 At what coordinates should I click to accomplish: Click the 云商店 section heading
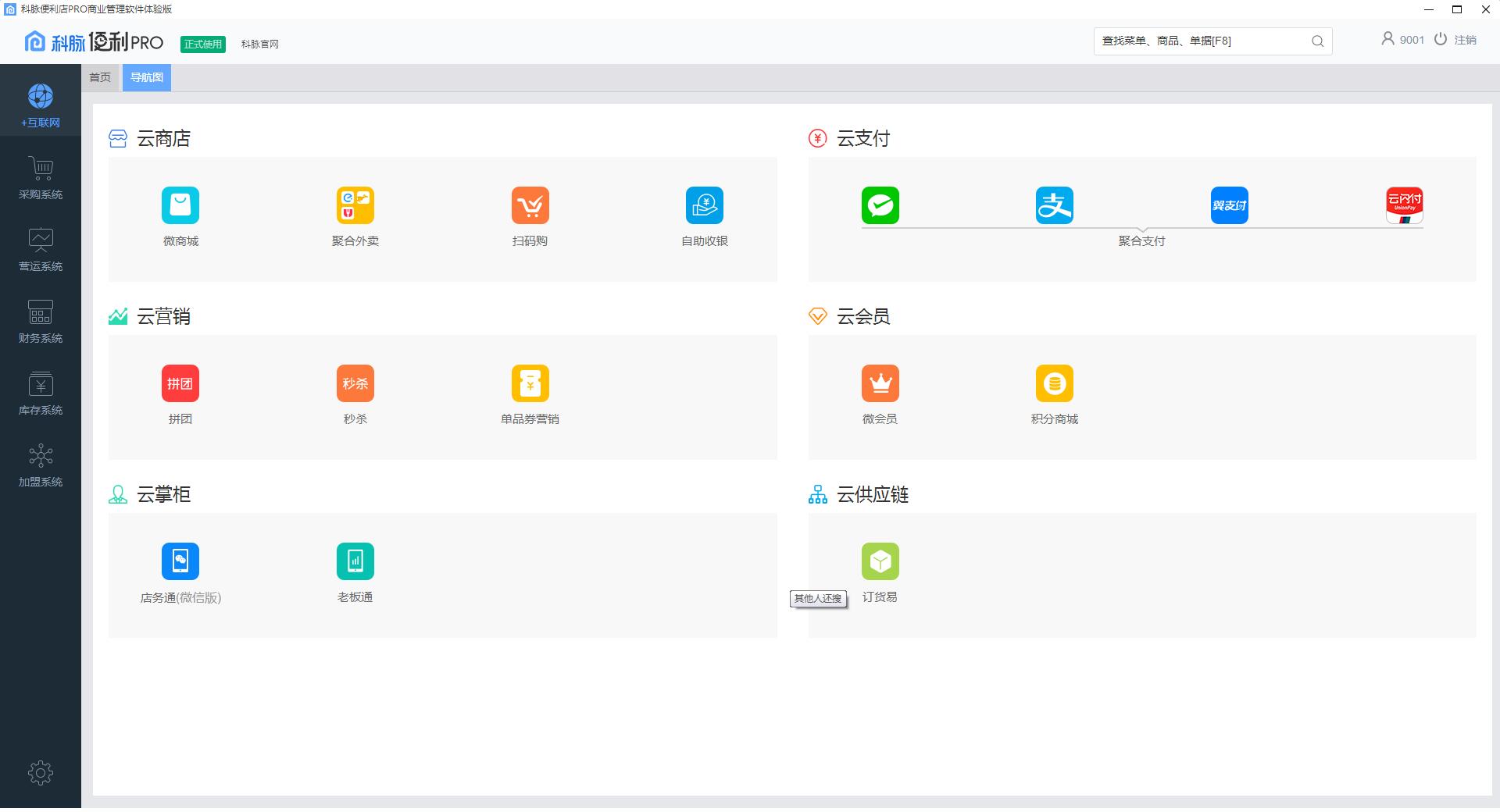pyautogui.click(x=164, y=139)
